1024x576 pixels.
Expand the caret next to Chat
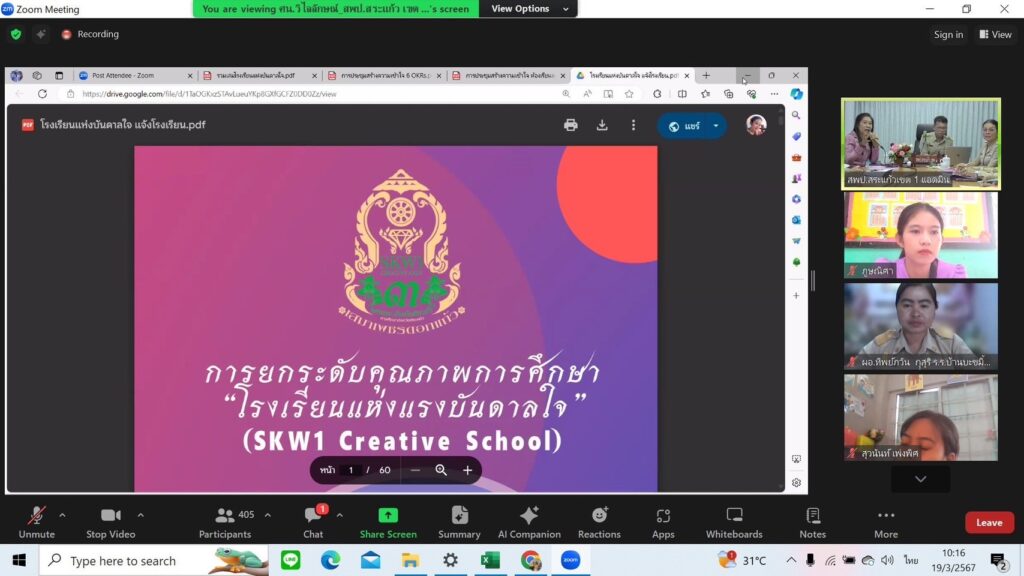click(x=340, y=515)
